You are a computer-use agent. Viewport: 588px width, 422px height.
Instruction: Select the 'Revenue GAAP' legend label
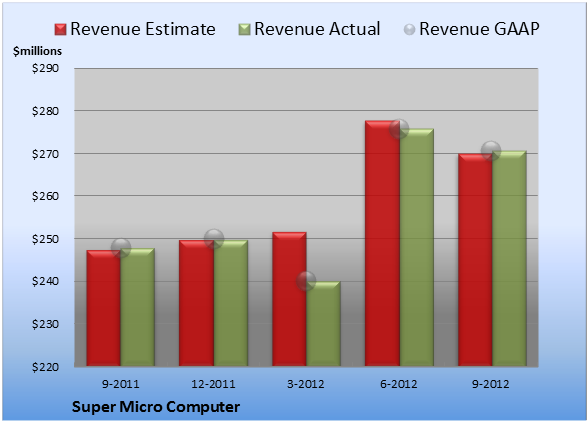479,29
